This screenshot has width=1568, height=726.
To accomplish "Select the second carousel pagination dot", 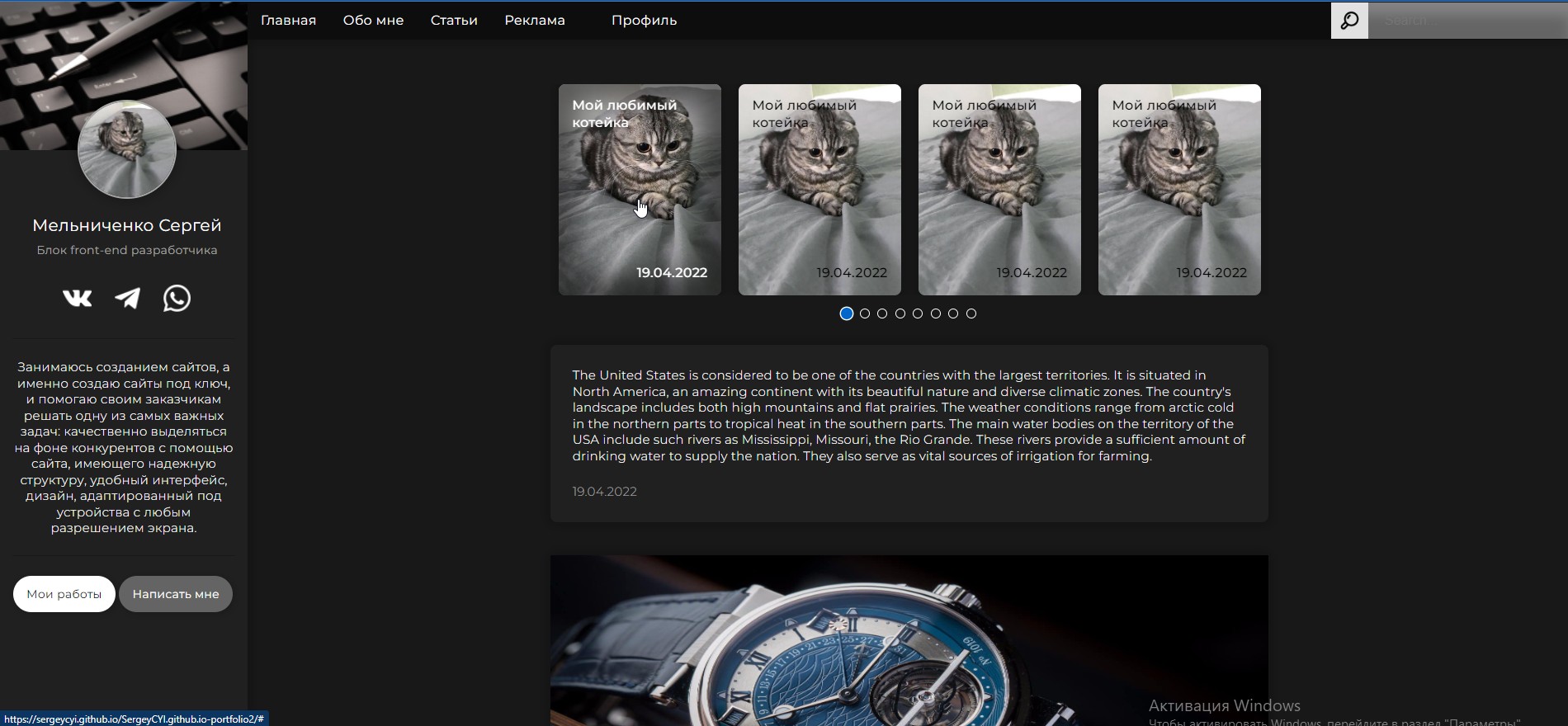I will (865, 313).
